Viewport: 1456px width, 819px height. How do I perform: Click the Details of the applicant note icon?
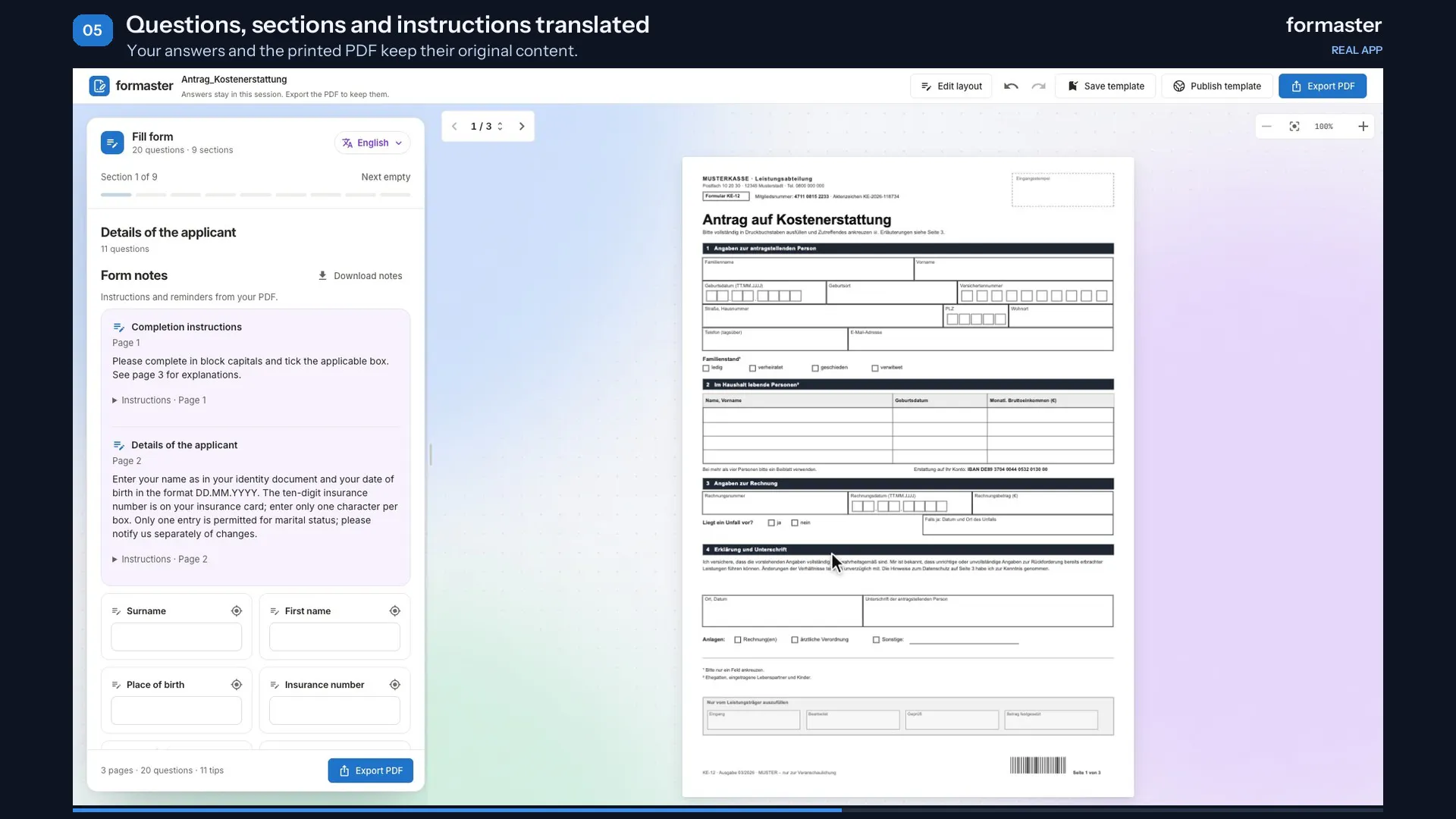click(x=118, y=446)
